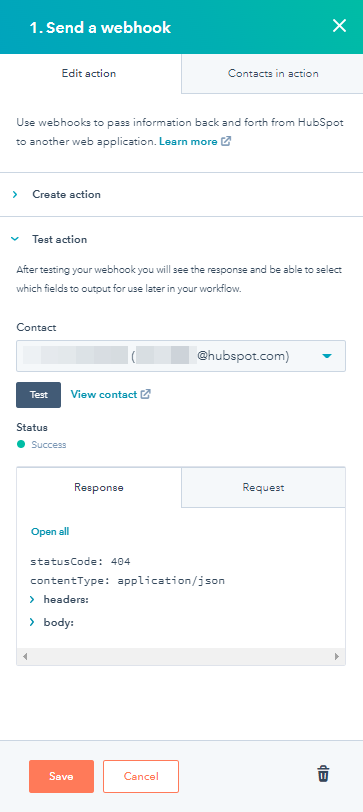This screenshot has width=363, height=812.
Task: Open the Learn more link
Action: click(188, 141)
